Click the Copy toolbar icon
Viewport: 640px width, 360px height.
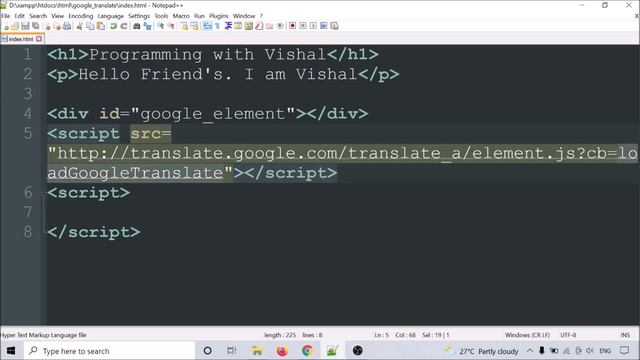[x=90, y=26]
